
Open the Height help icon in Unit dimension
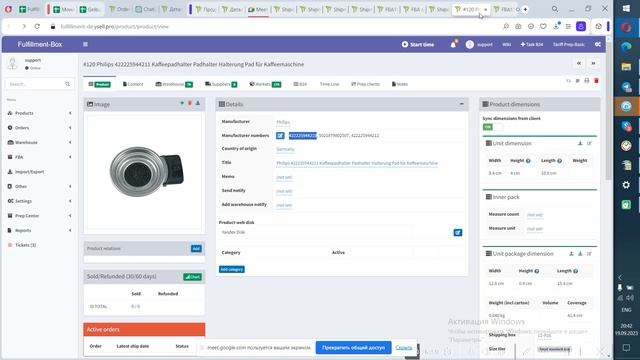pyautogui.click(x=528, y=161)
